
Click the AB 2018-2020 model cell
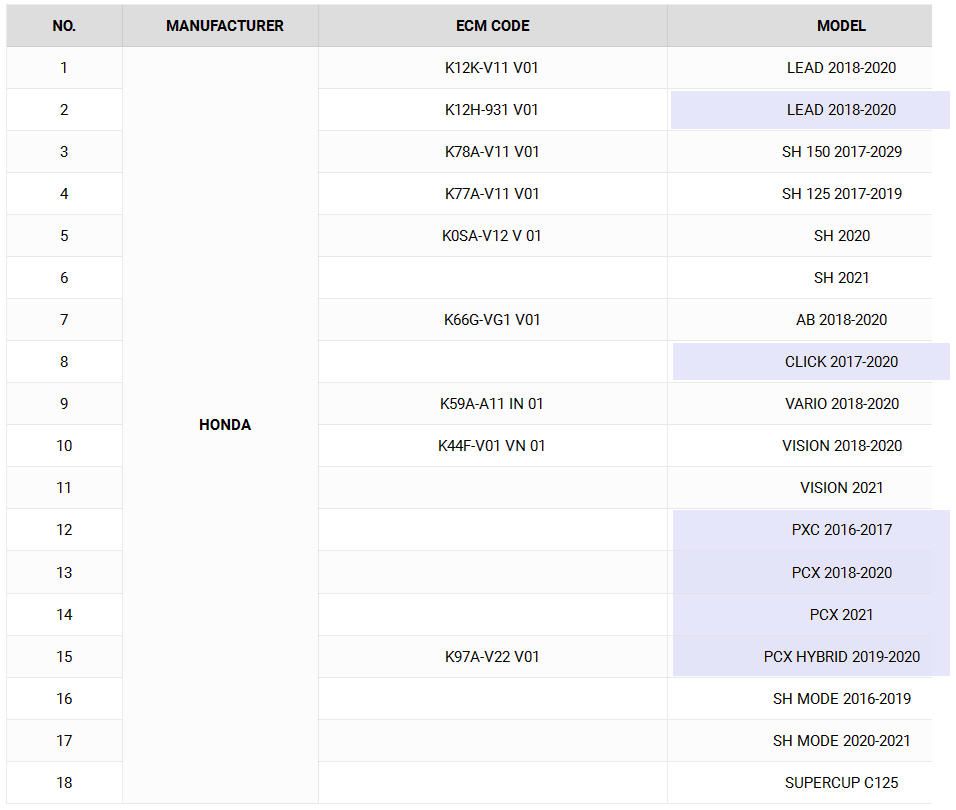841,320
